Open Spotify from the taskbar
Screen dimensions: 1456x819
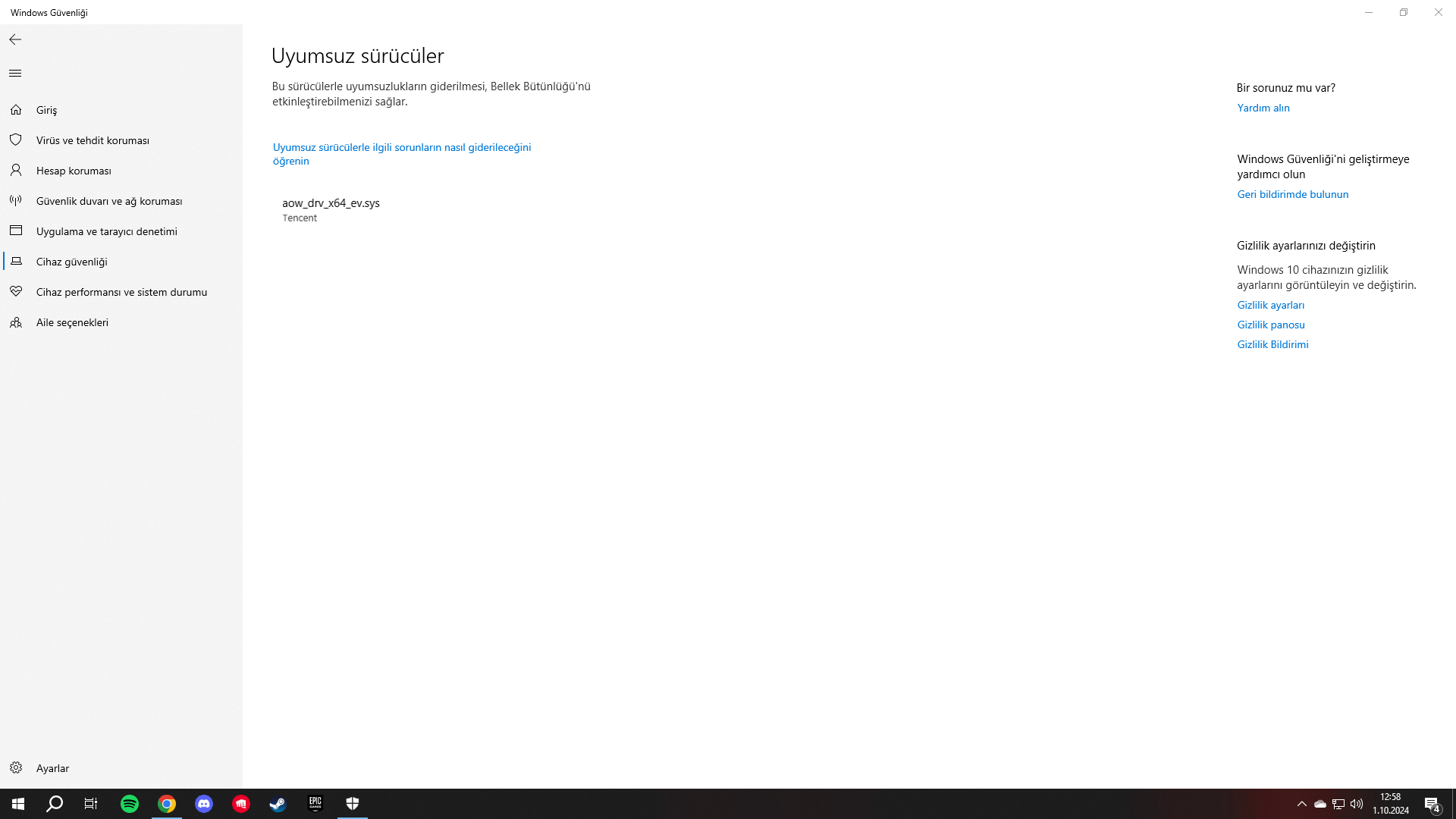pyautogui.click(x=130, y=804)
